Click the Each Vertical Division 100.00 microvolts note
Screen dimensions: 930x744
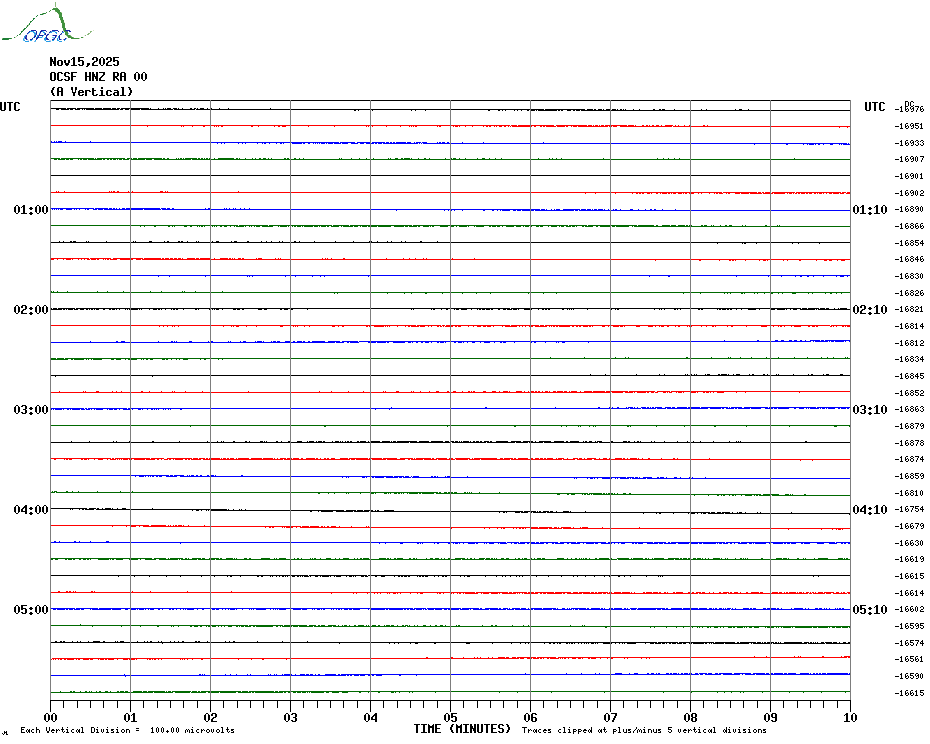coord(128,730)
